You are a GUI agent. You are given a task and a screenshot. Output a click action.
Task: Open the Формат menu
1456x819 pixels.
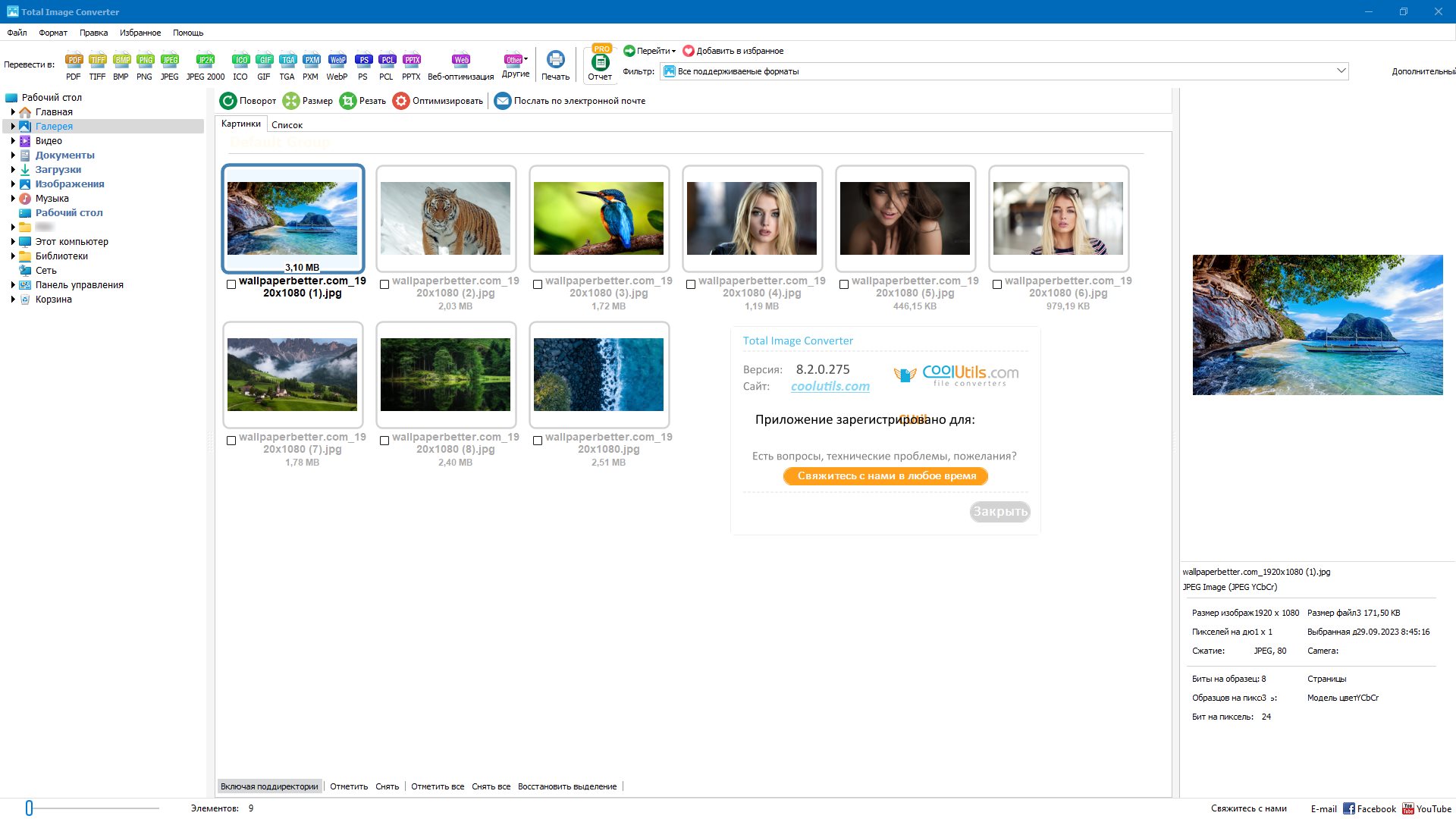[x=53, y=33]
